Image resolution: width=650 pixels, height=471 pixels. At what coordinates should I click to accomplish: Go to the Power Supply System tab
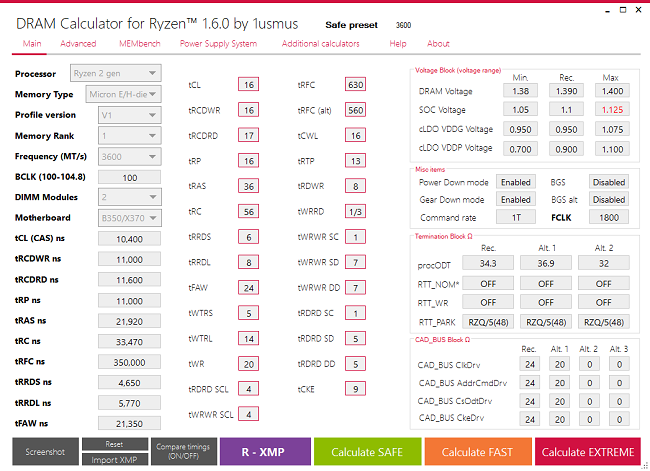click(x=217, y=44)
